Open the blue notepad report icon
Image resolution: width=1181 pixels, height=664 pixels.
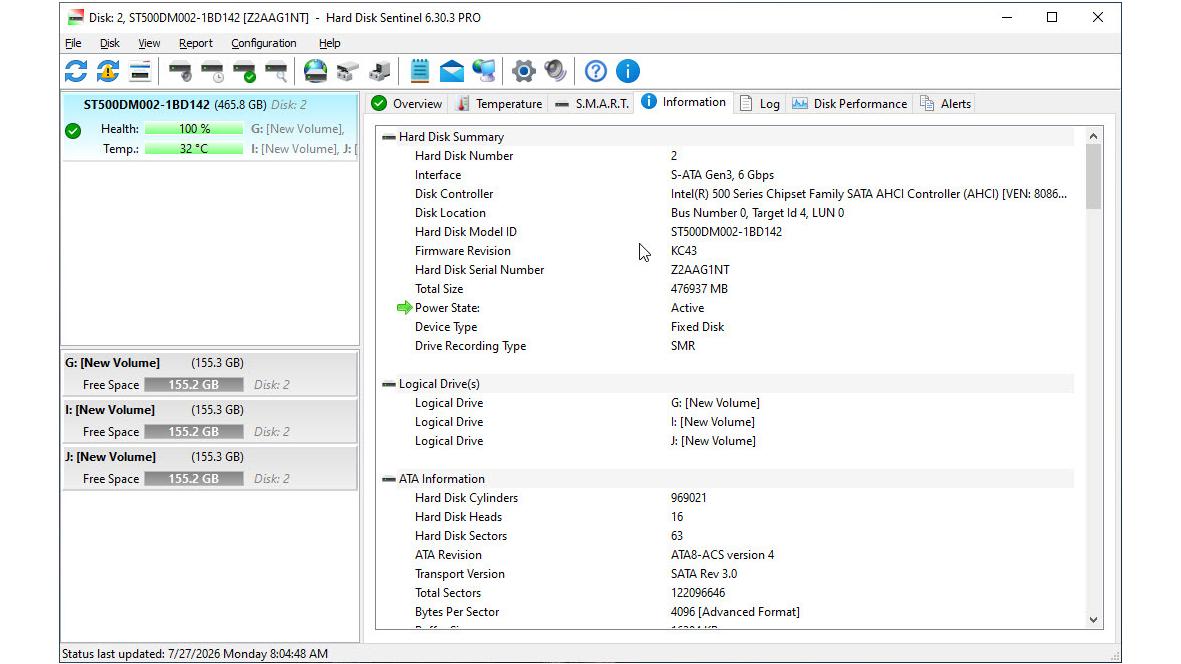pyautogui.click(x=420, y=72)
